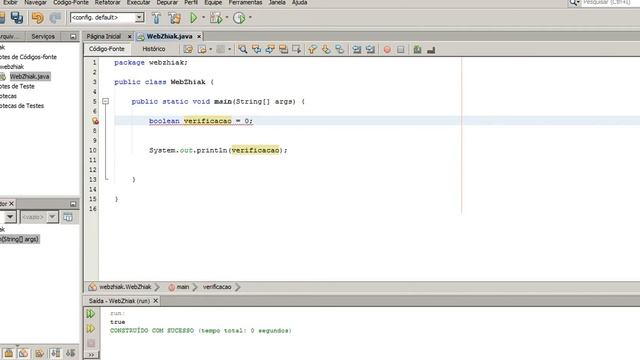Click the main breadcrumb in editor

point(182,287)
